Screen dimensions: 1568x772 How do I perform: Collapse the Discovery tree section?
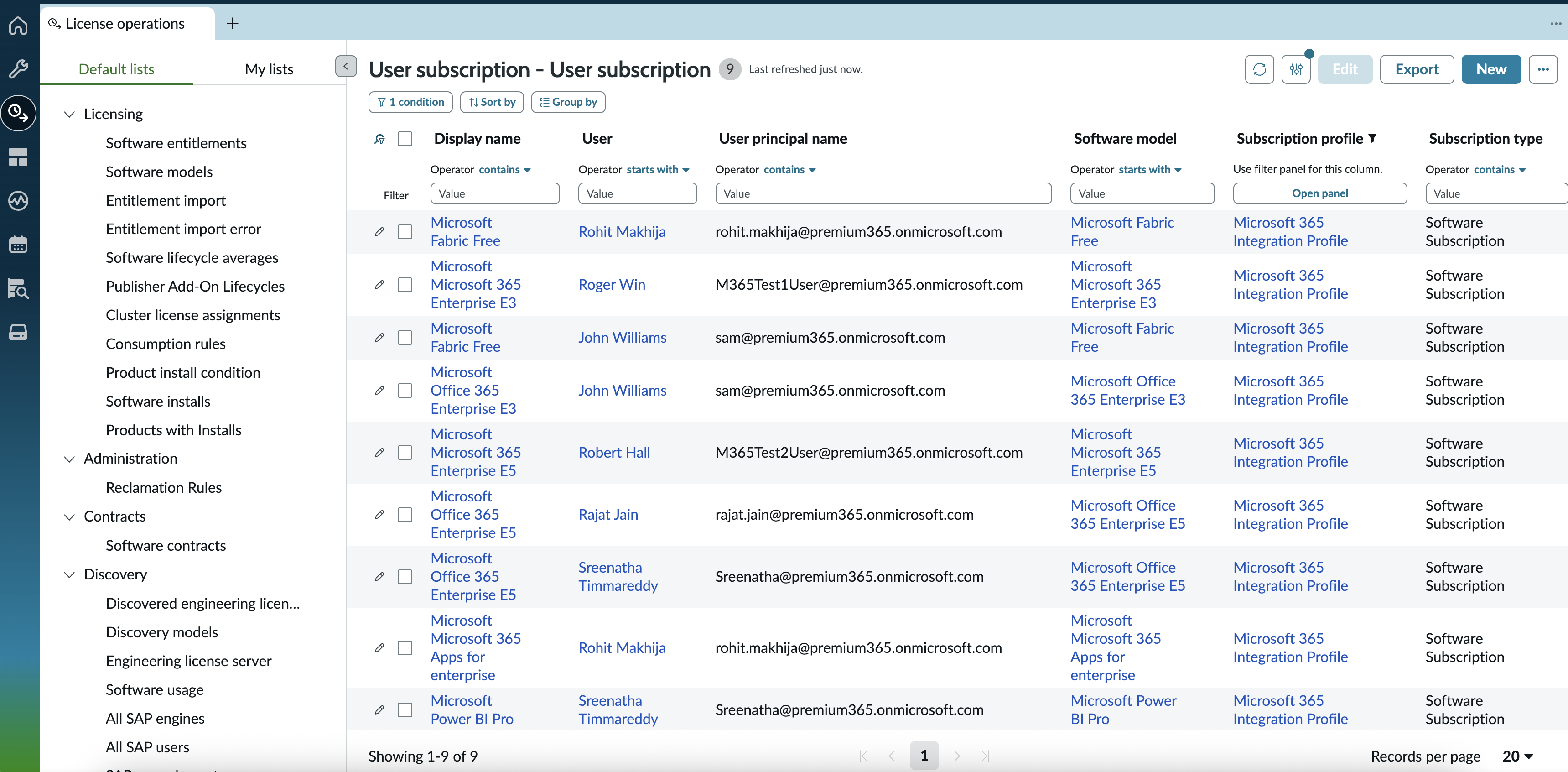coord(69,574)
